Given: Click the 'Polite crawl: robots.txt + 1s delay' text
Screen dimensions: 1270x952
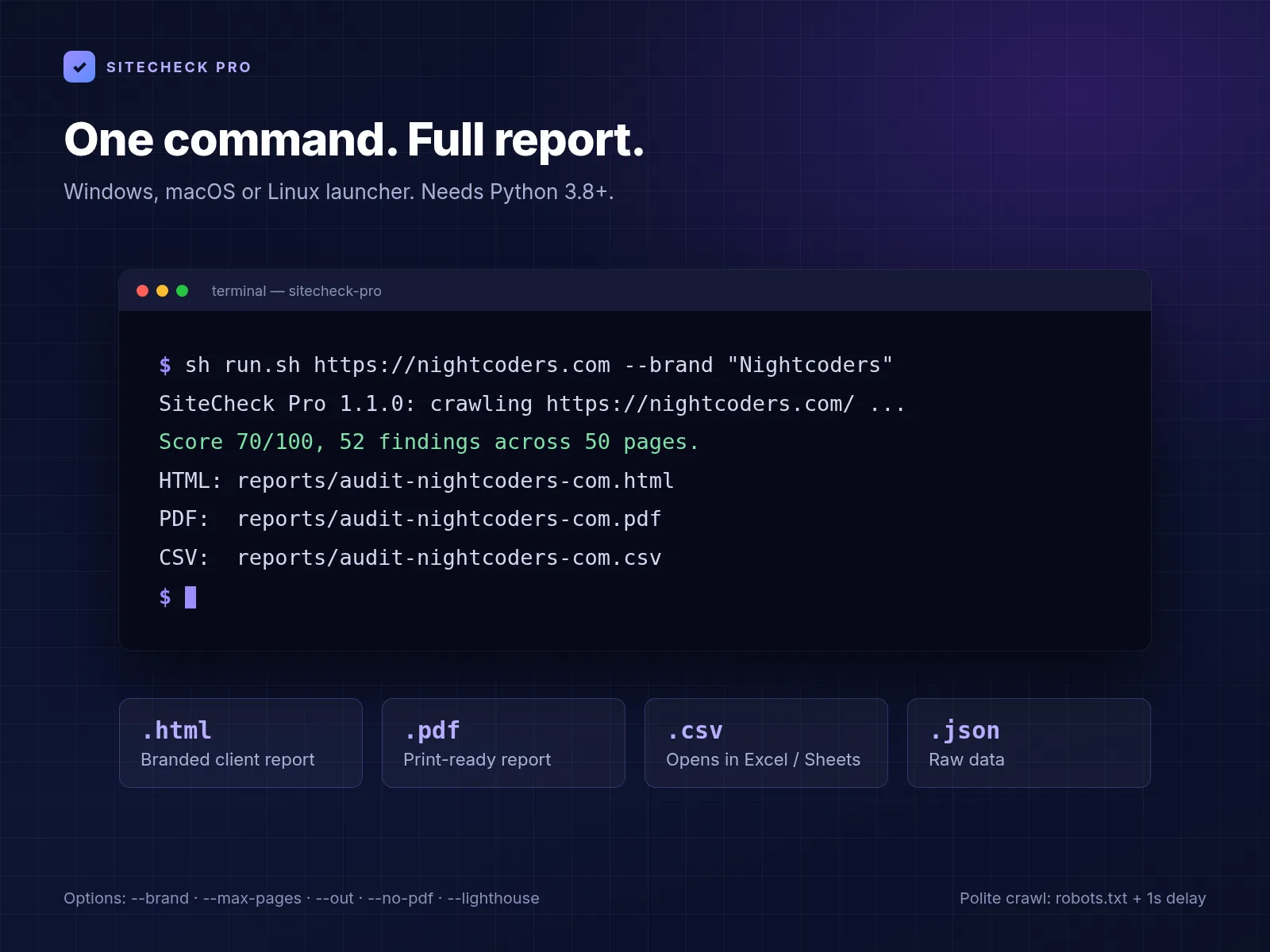Looking at the screenshot, I should click(x=1083, y=898).
